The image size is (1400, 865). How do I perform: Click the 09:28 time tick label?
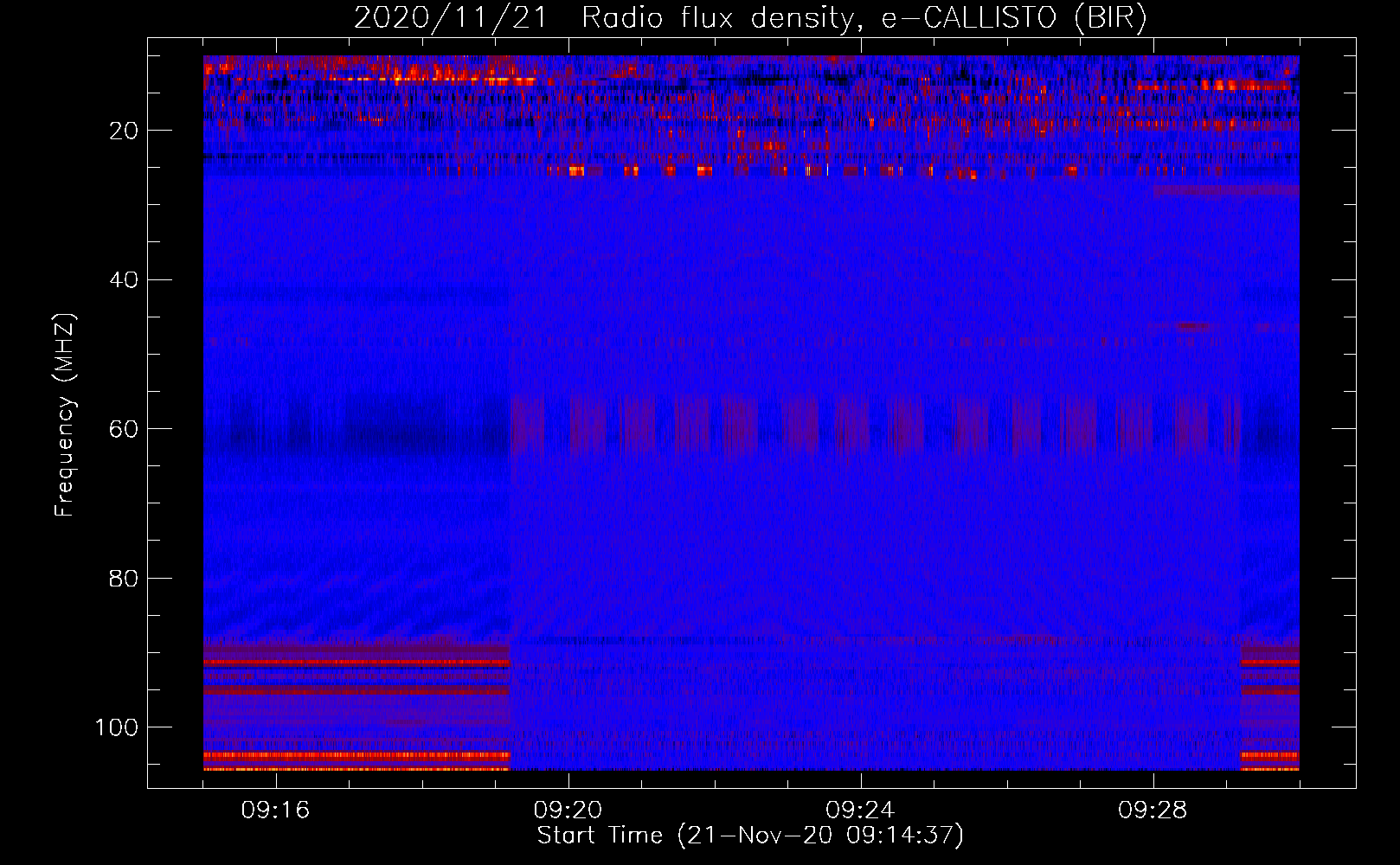[x=1153, y=811]
